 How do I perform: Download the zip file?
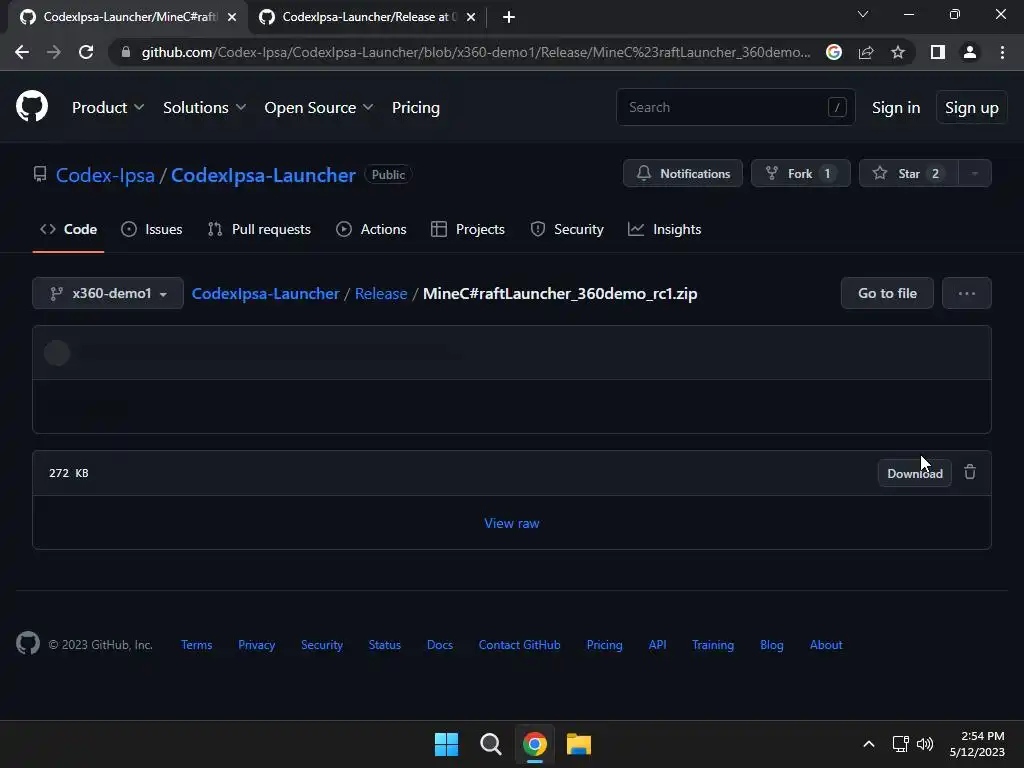pyautogui.click(x=914, y=473)
